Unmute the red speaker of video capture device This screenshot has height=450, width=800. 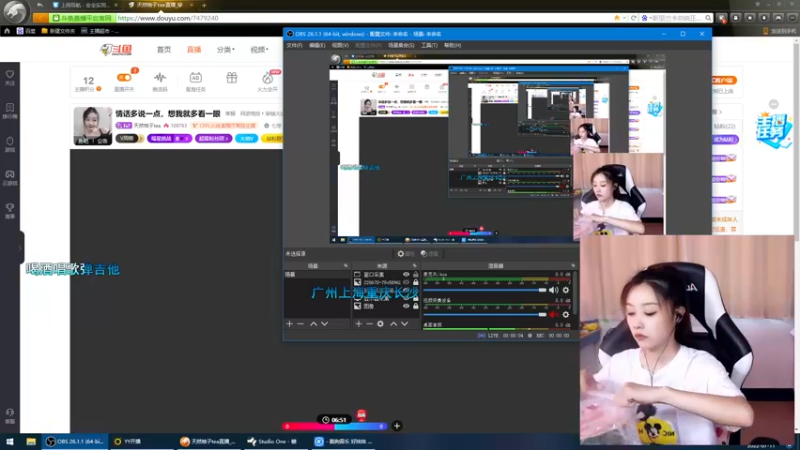pos(554,315)
